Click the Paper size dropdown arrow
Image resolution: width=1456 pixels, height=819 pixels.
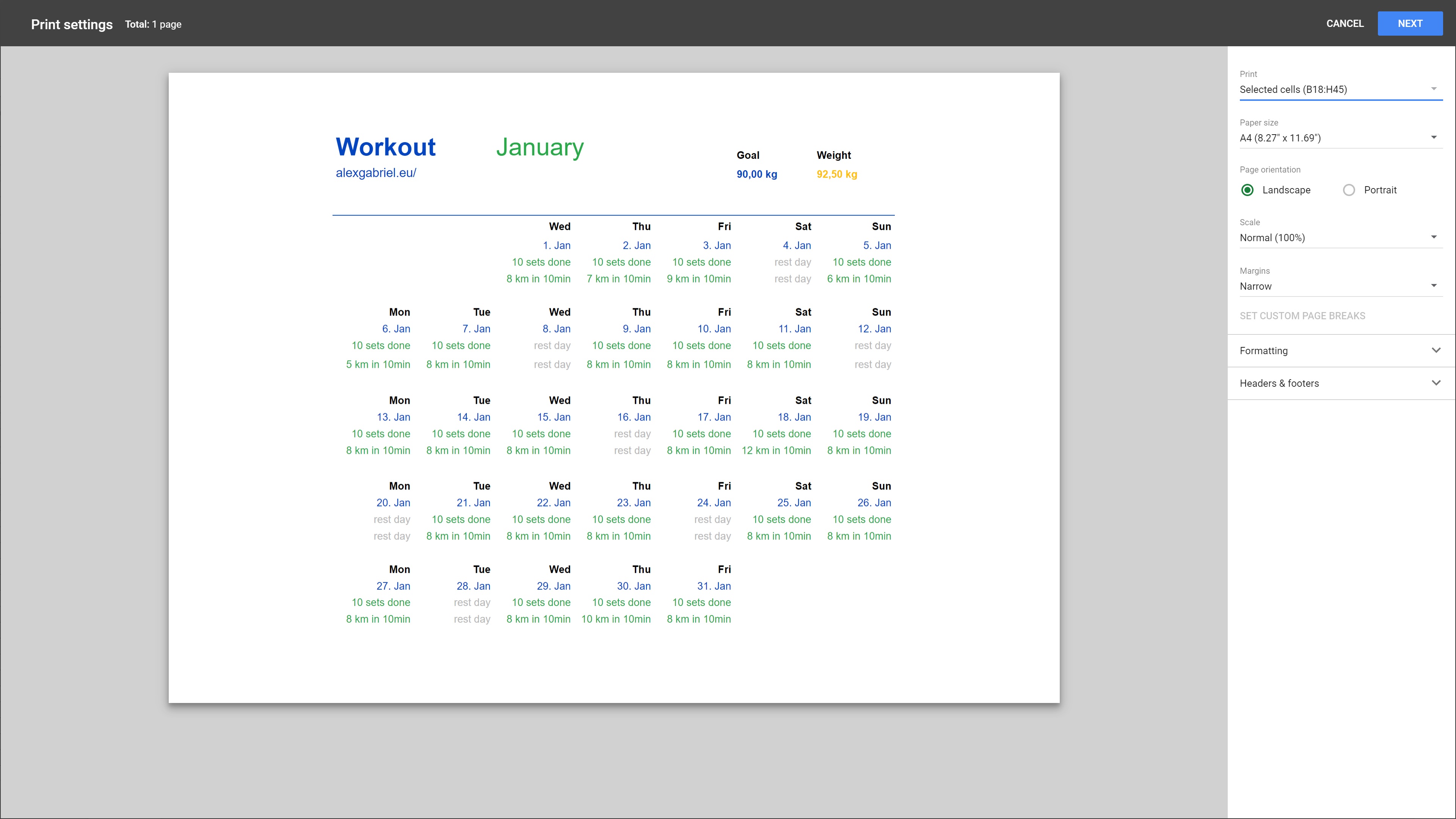click(1433, 137)
